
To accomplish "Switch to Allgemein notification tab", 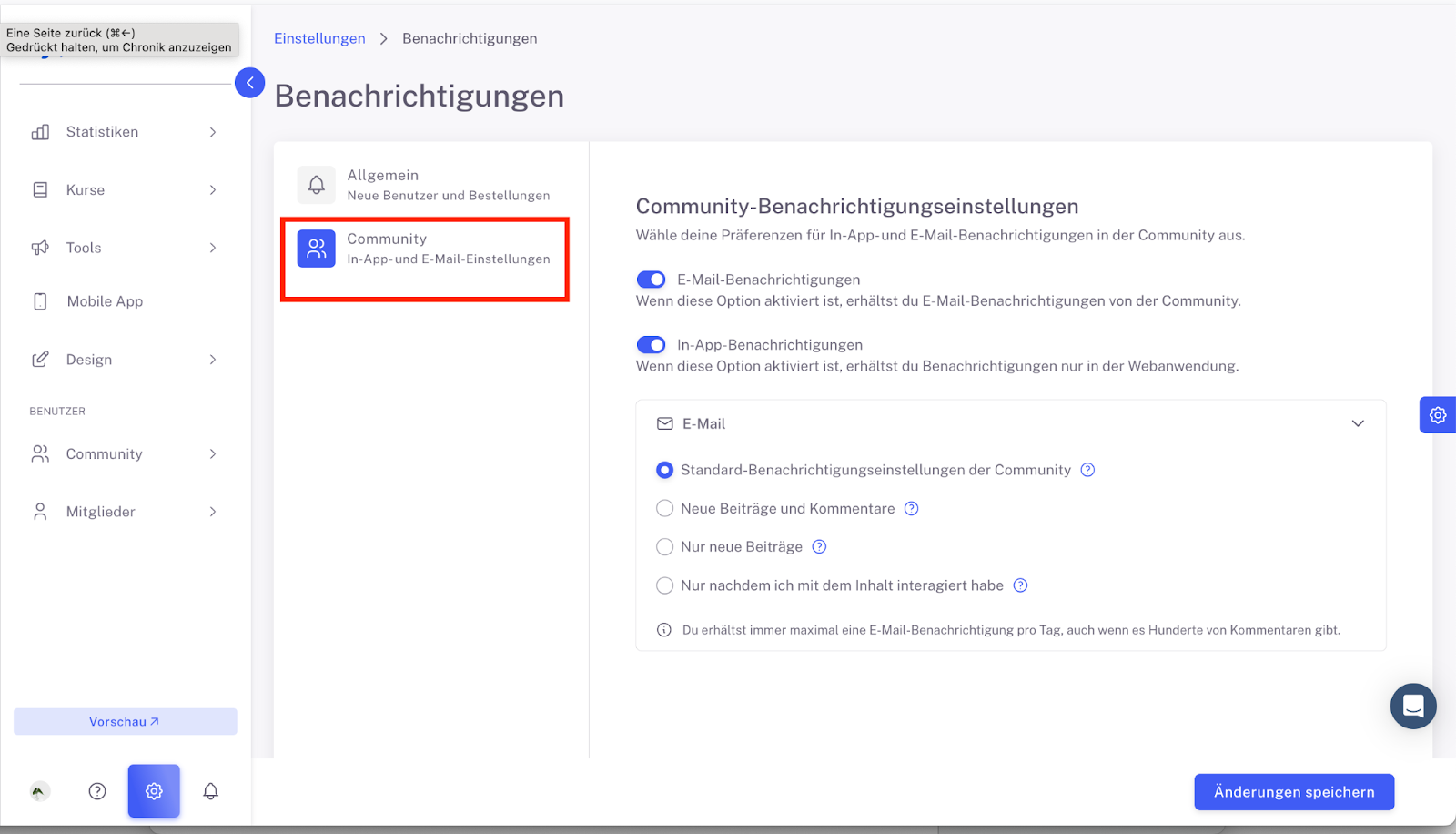I will point(424,185).
